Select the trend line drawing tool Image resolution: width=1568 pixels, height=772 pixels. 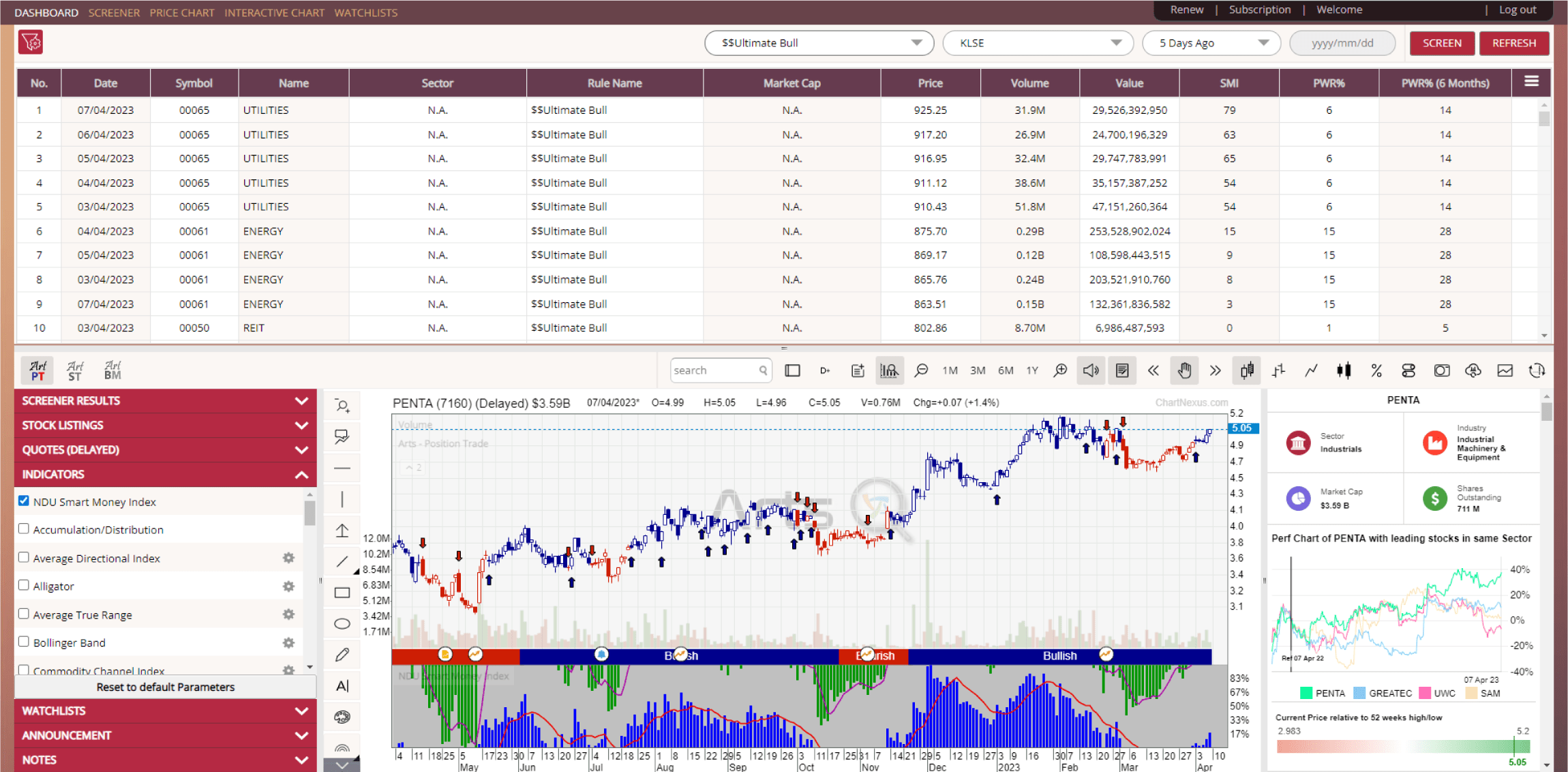[342, 561]
